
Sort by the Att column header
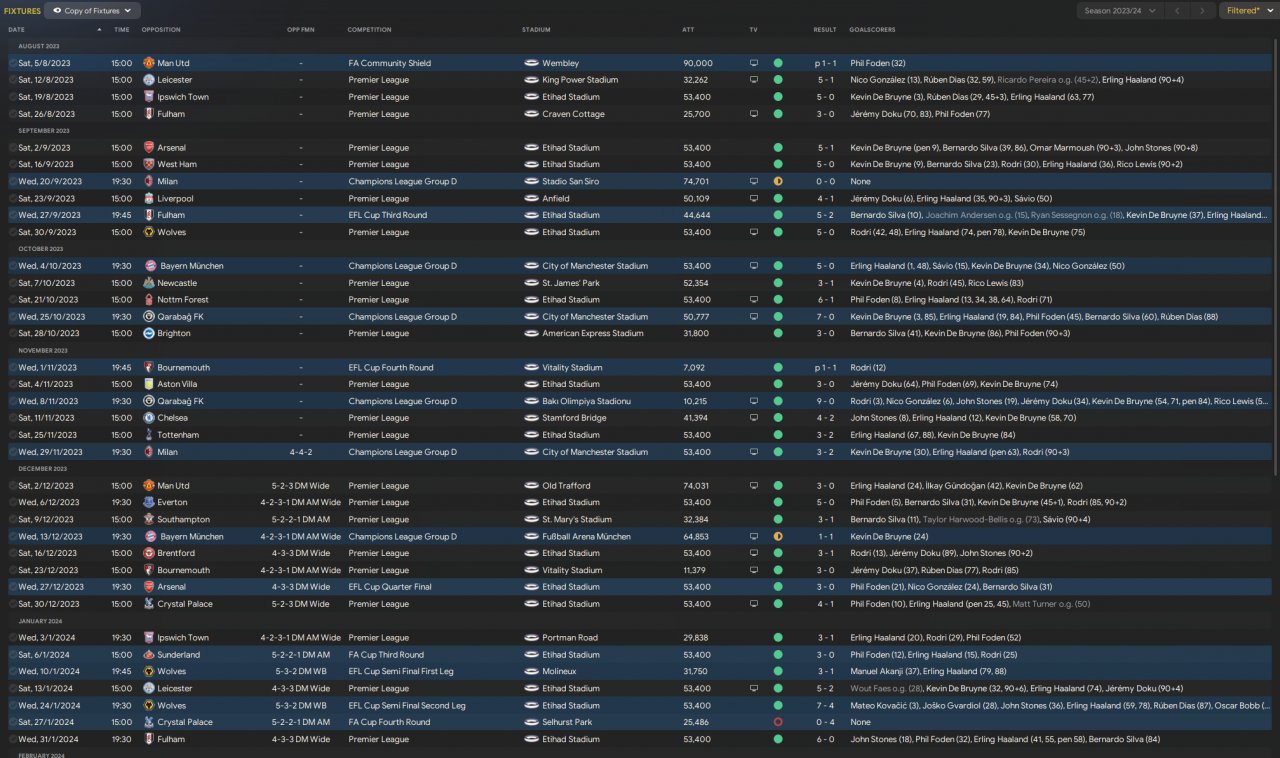[688, 30]
